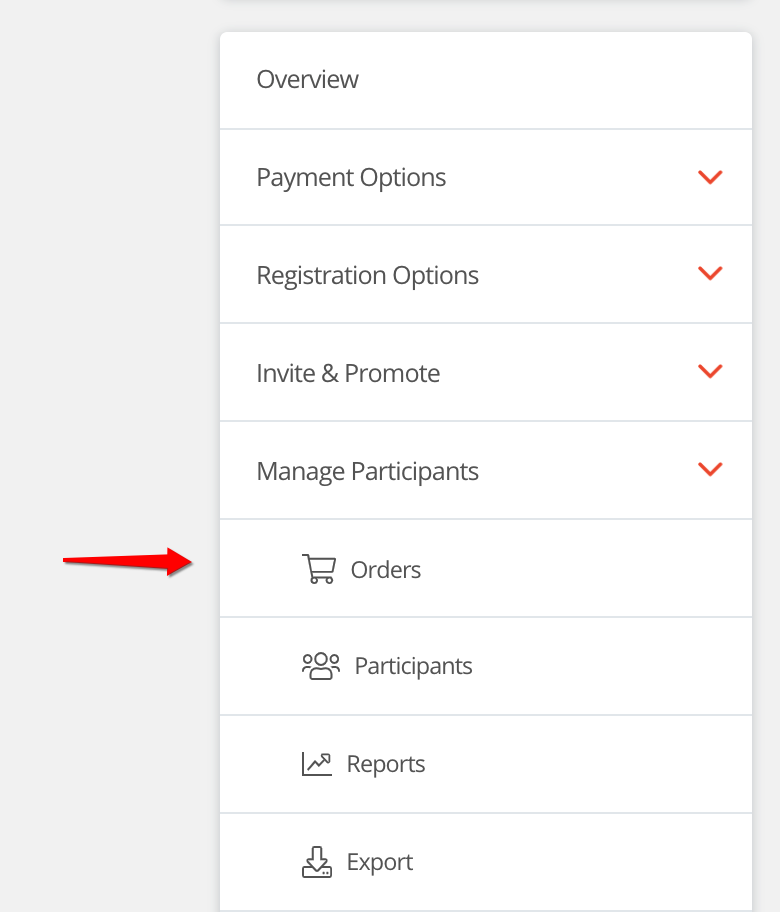Collapse Manage Participants via its chevron
The height and width of the screenshot is (912, 780).
tap(710, 469)
